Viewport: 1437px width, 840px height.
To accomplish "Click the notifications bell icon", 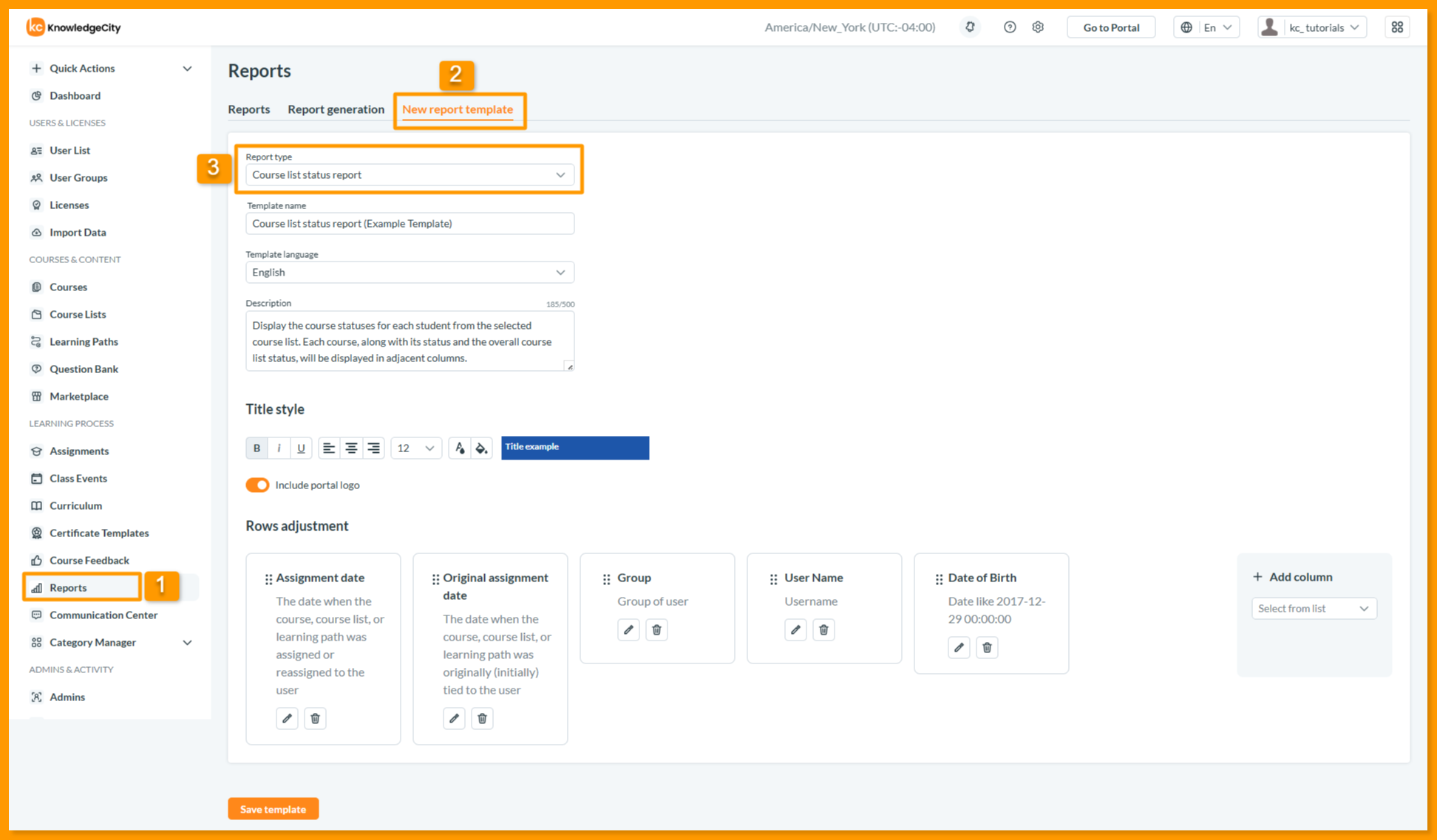I will tap(970, 27).
